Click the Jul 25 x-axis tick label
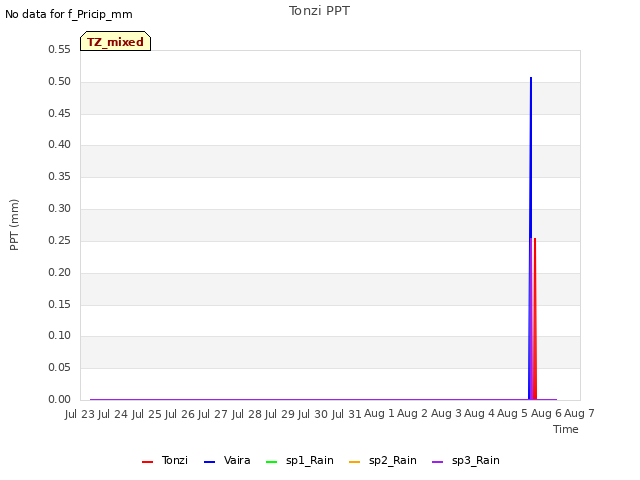Viewport: 640px width, 480px height. click(x=146, y=414)
